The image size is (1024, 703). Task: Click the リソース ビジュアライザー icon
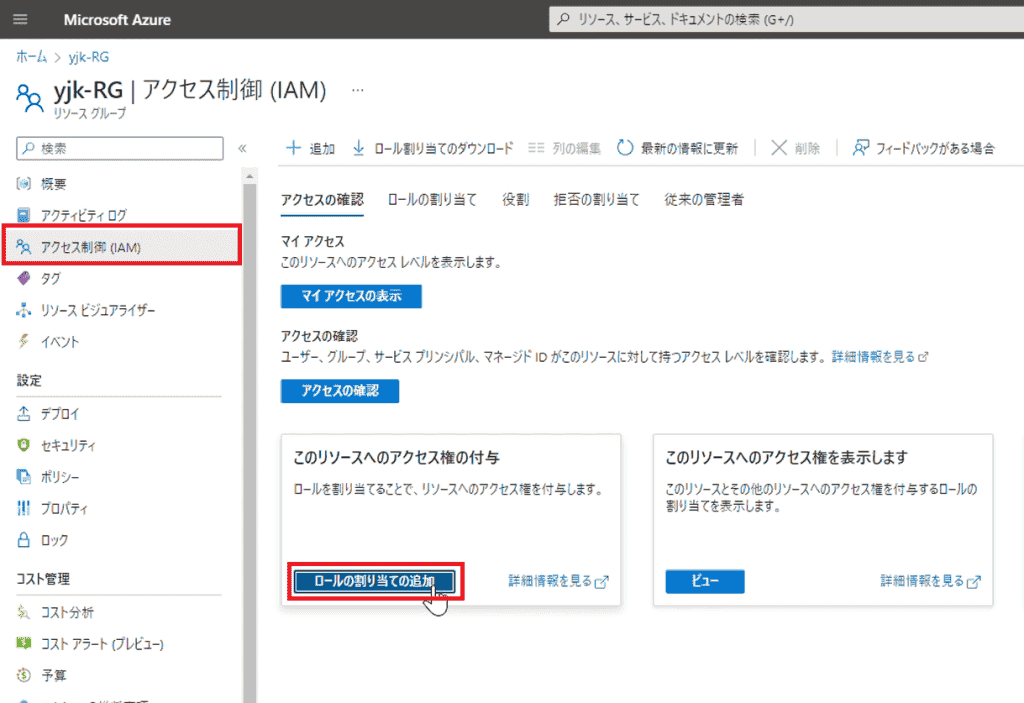coord(24,310)
